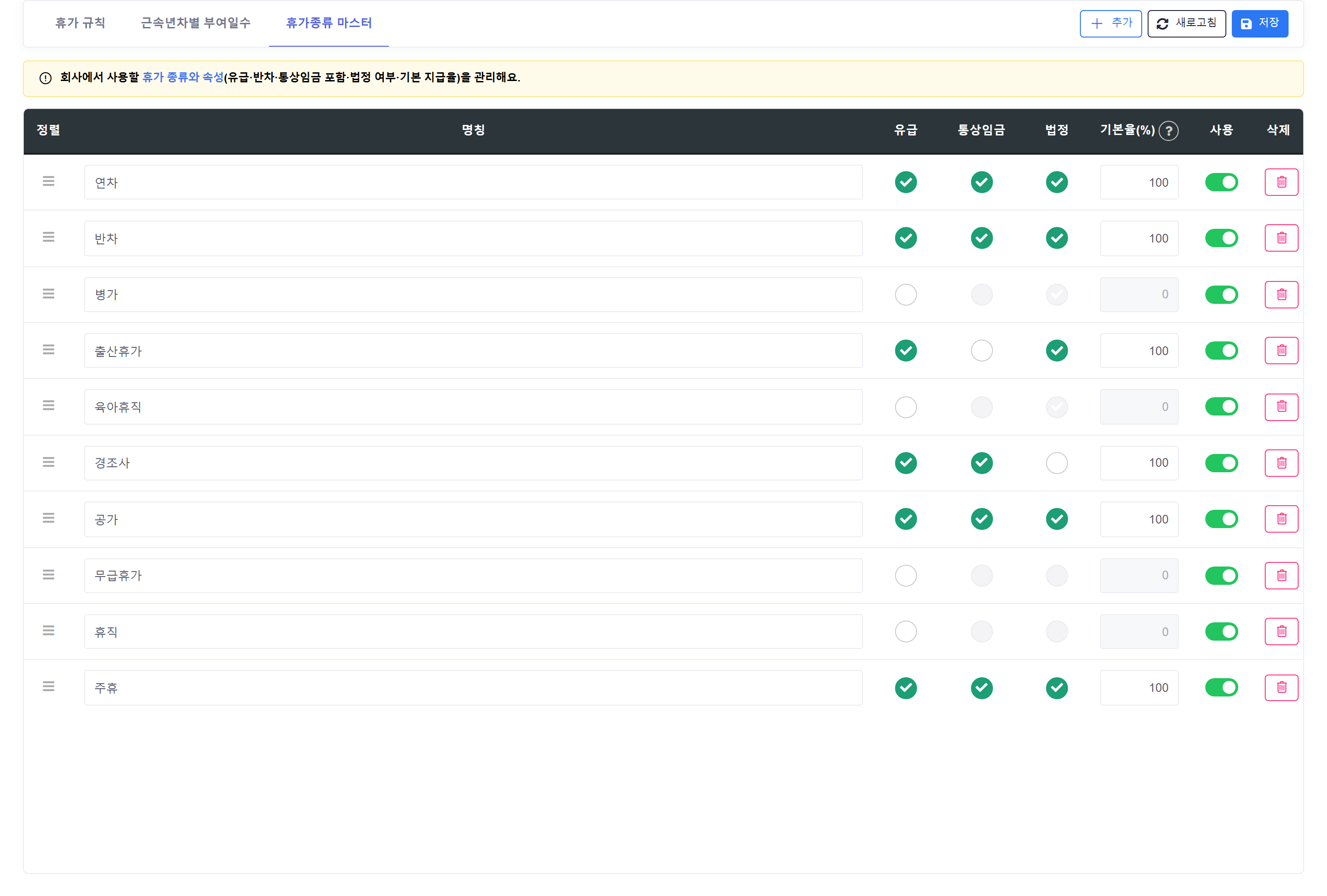The image size is (1327, 896).
Task: Disable the 사용 switch for 육아휴직
Action: [x=1221, y=407]
